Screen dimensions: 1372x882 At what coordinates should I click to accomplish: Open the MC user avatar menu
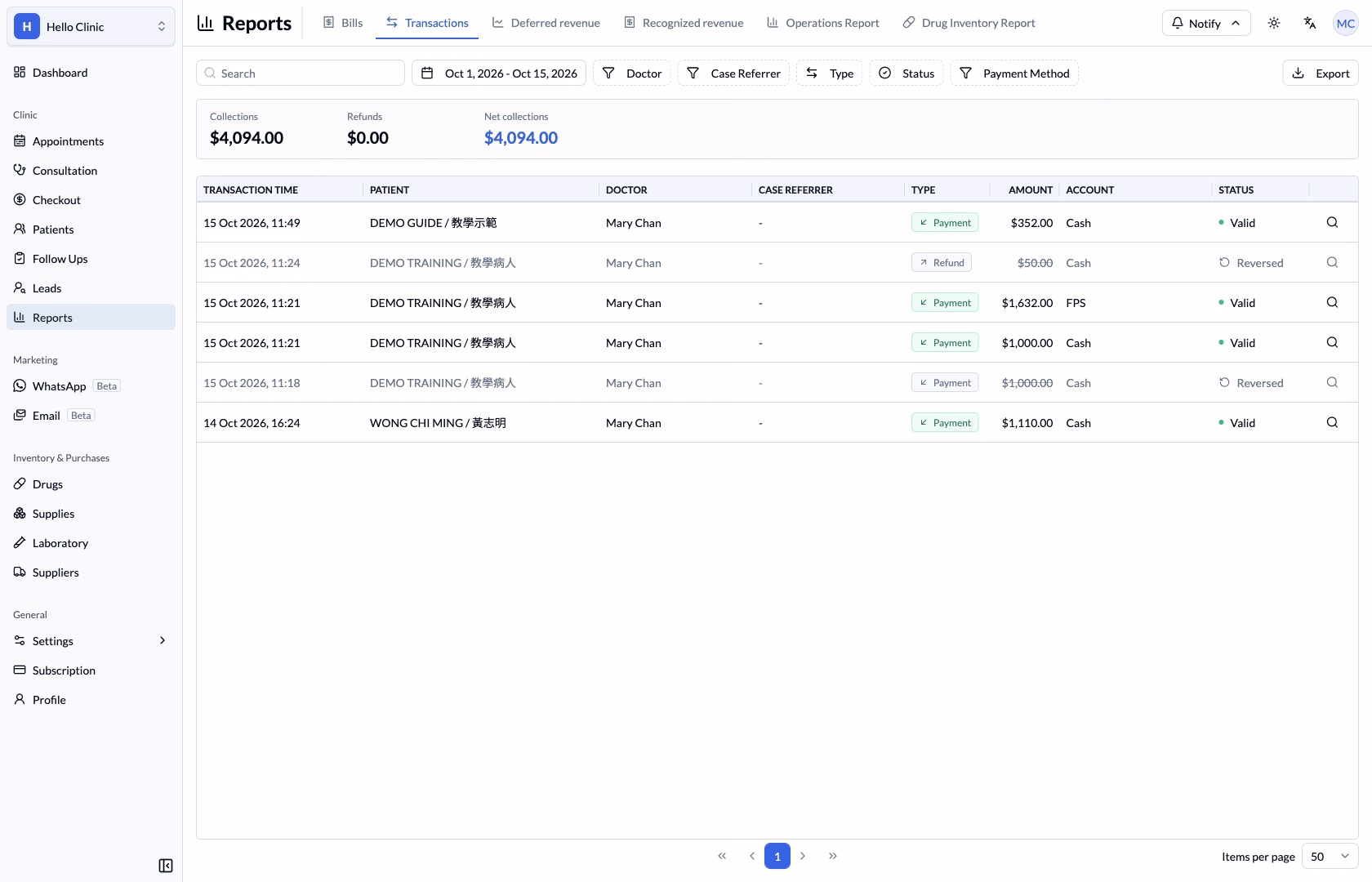click(1345, 23)
